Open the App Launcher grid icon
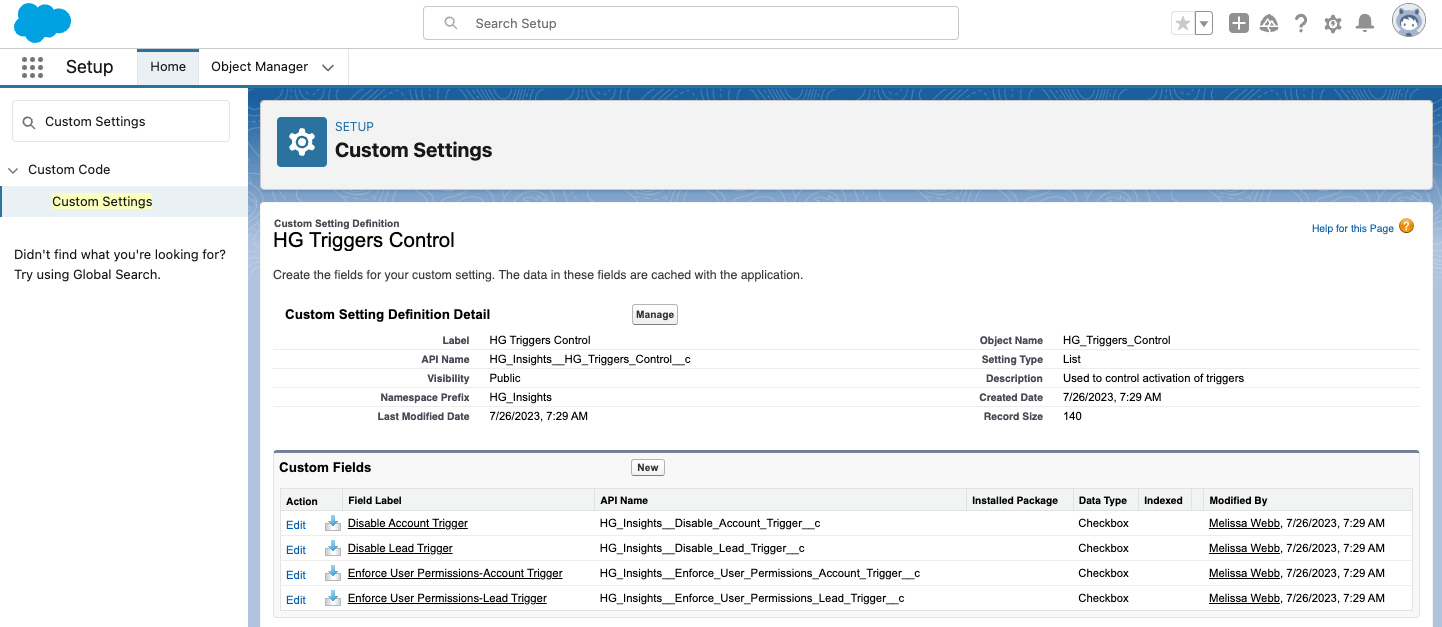Viewport: 1442px width, 627px height. click(32, 67)
